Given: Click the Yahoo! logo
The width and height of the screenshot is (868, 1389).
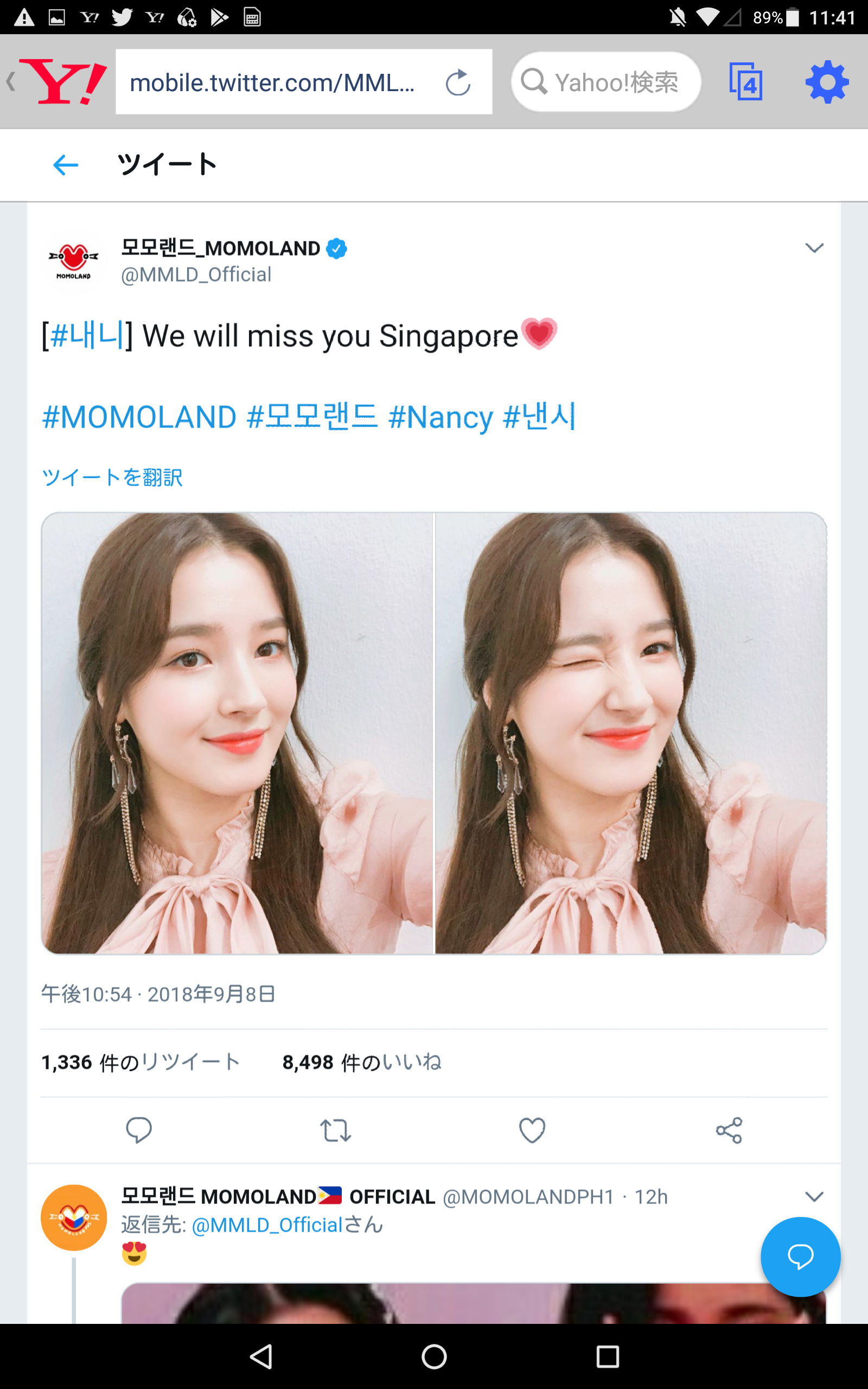Looking at the screenshot, I should (x=63, y=81).
